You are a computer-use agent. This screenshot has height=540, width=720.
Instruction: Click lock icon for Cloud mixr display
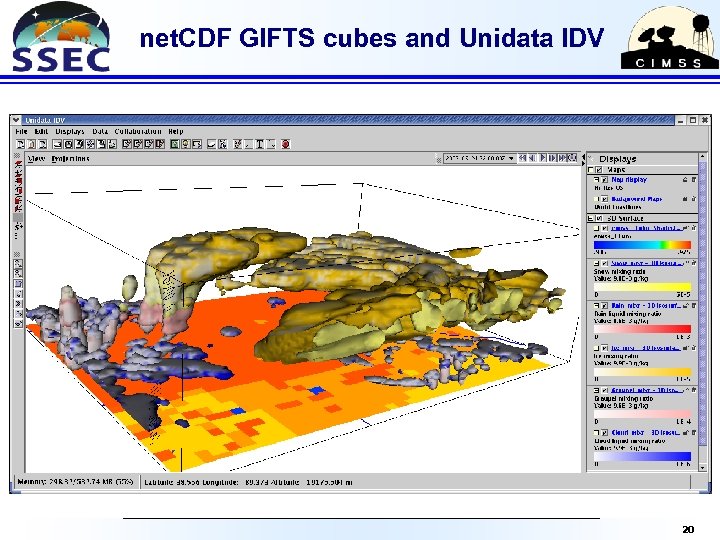(x=686, y=433)
